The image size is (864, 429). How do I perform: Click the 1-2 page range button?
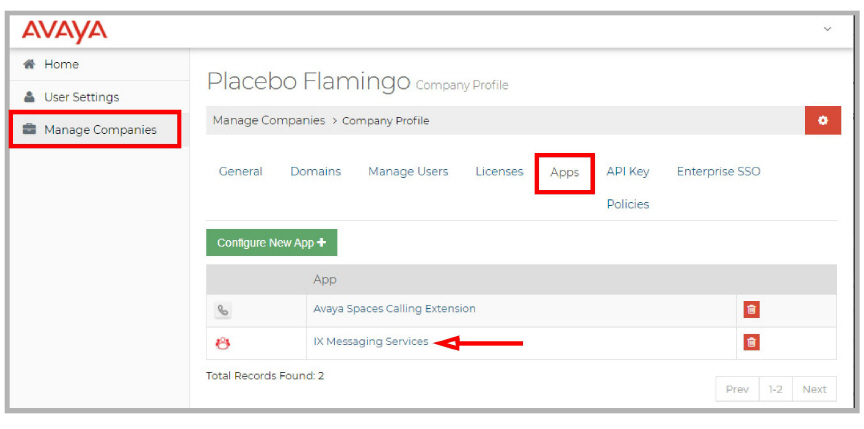775,389
